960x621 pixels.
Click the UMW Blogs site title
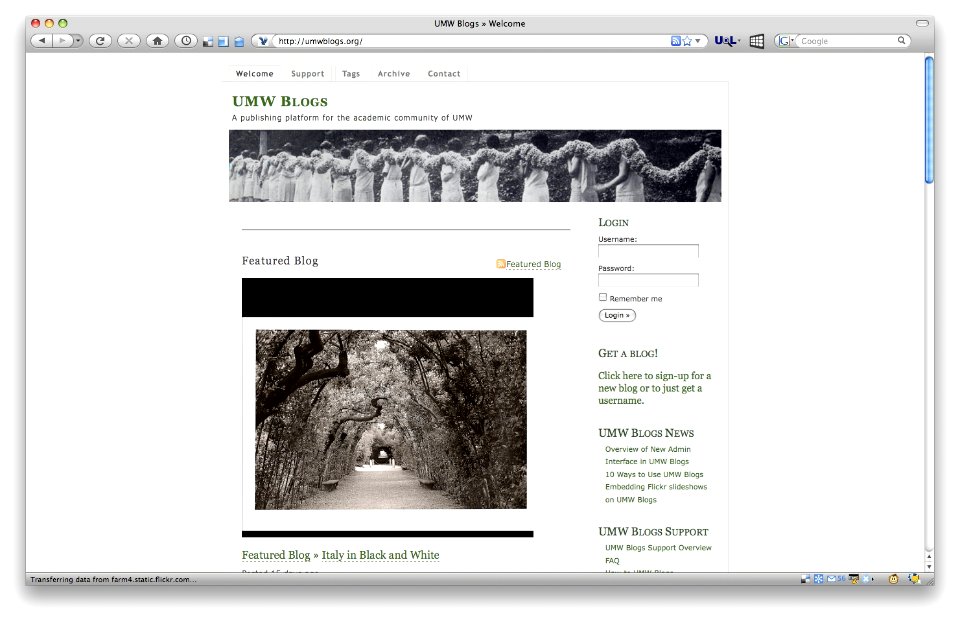point(280,101)
